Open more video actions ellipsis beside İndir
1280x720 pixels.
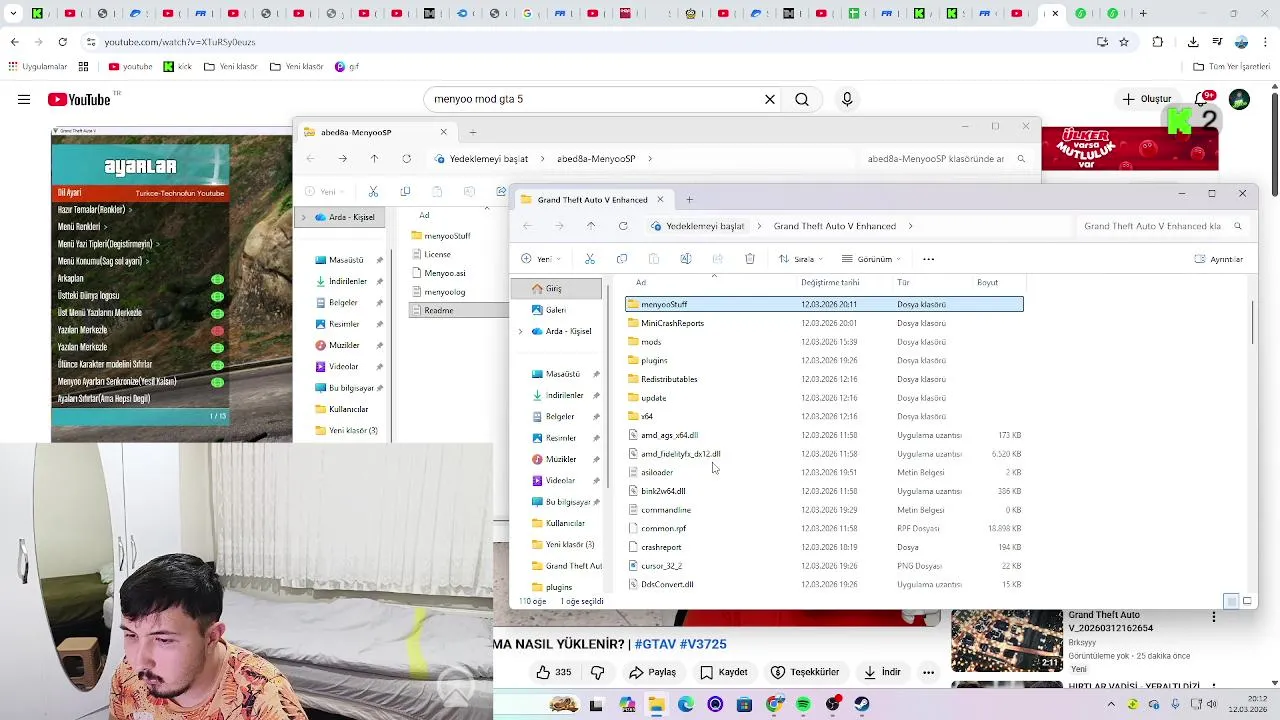point(928,672)
